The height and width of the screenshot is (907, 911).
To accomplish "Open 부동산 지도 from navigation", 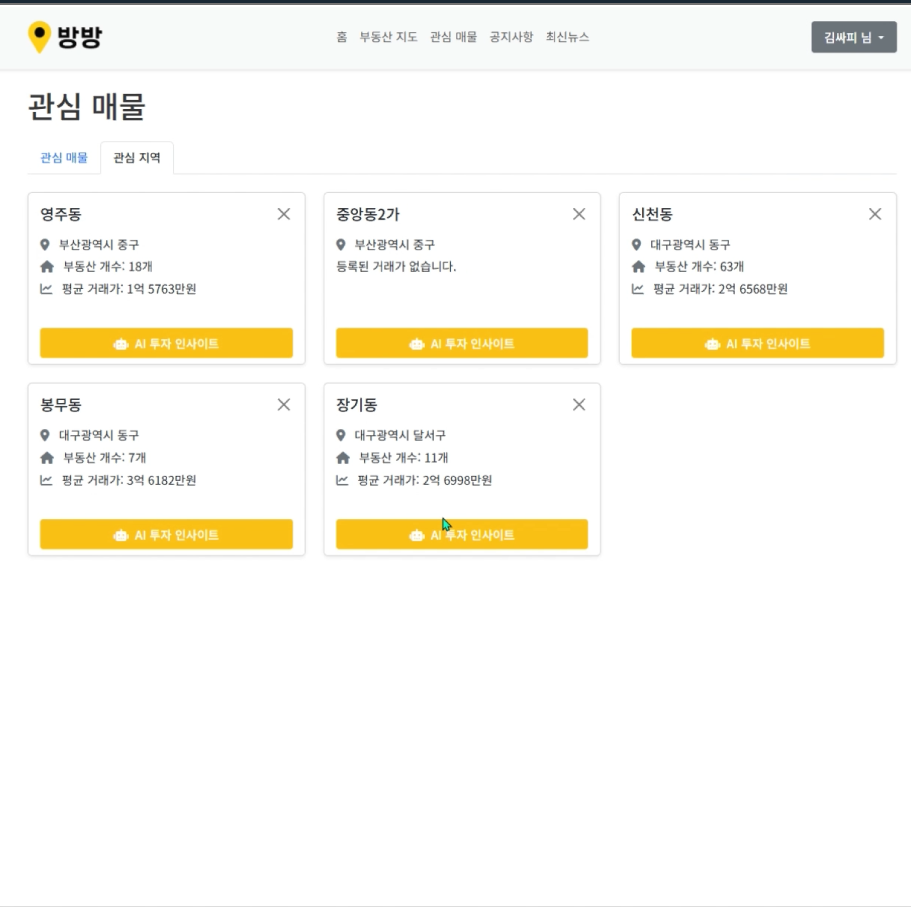I will 388,37.
